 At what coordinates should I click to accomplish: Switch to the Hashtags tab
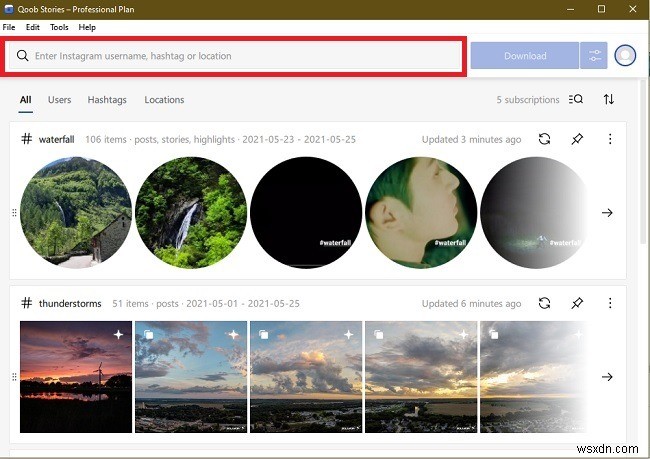point(107,100)
